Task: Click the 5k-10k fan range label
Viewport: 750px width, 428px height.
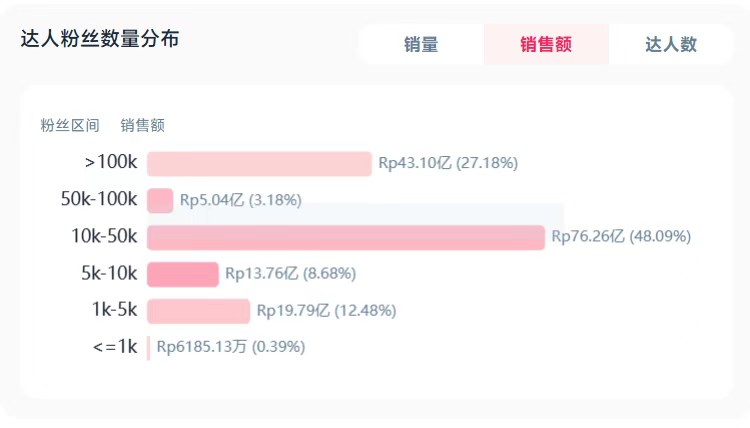Action: click(x=109, y=274)
